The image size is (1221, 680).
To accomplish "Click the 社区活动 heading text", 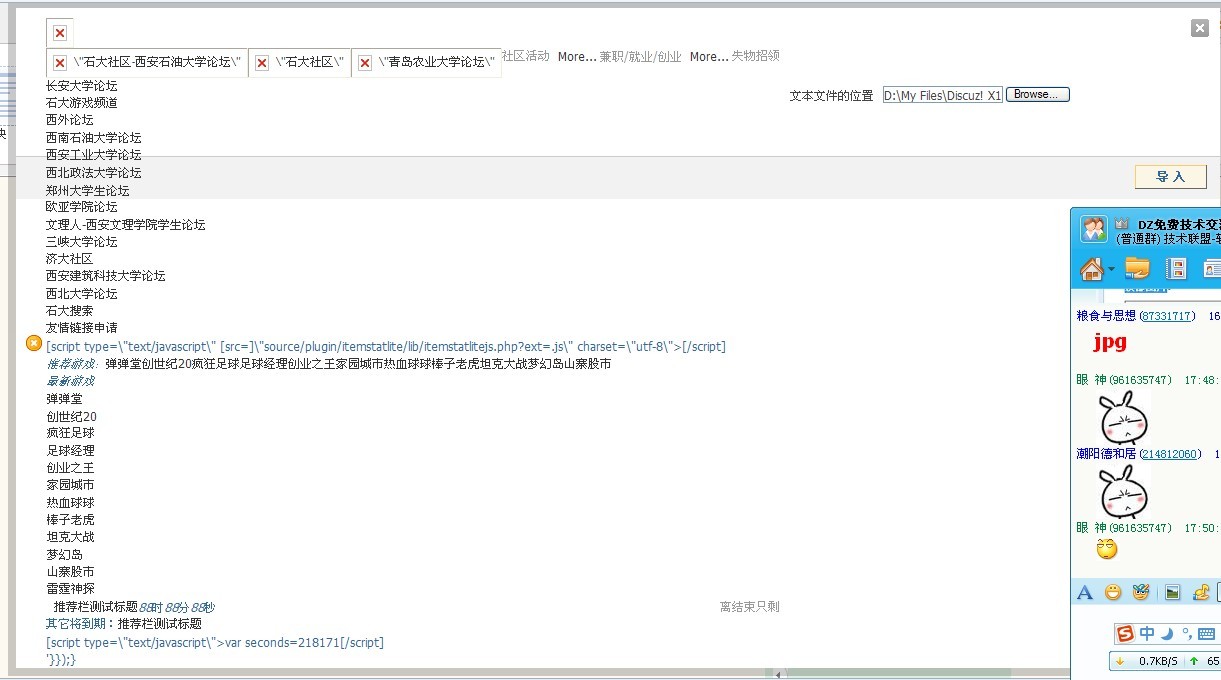I will (525, 56).
